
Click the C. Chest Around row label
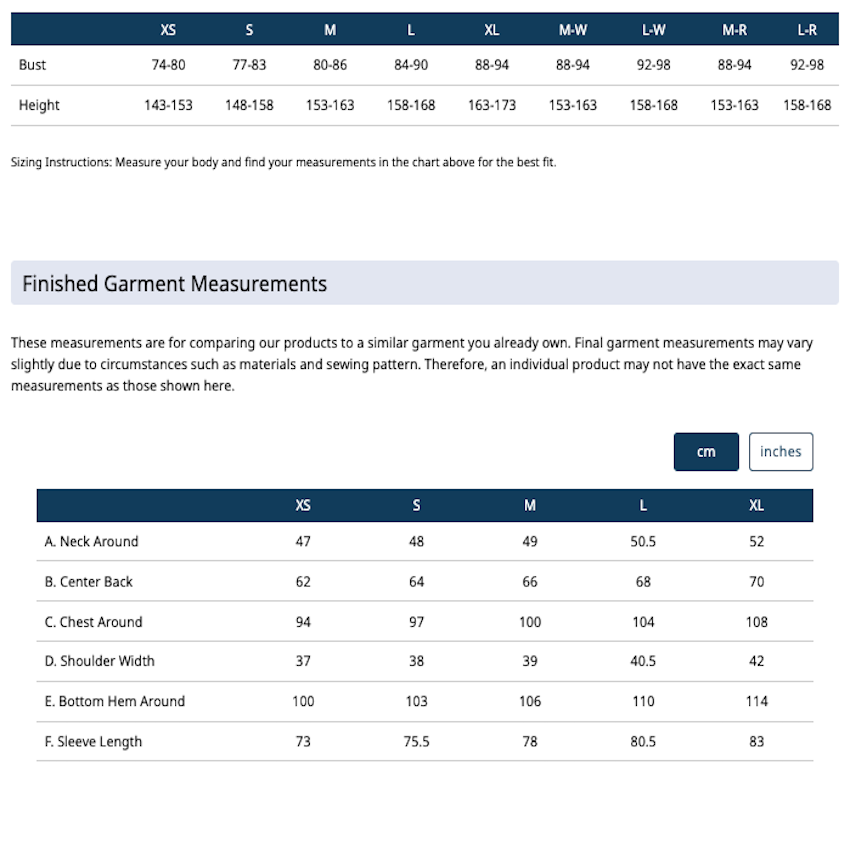93,622
